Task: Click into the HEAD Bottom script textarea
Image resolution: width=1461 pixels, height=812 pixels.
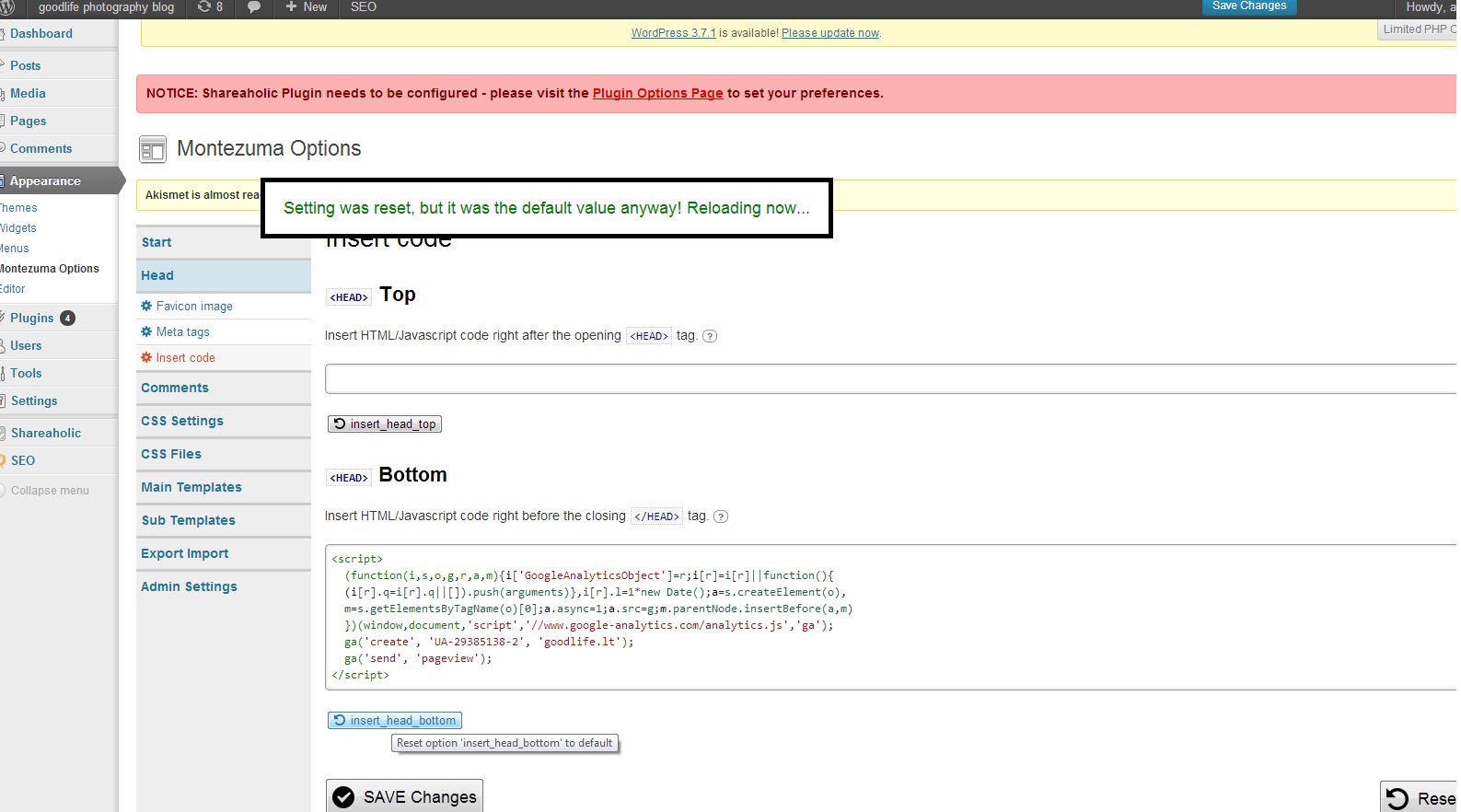Action: click(x=892, y=617)
